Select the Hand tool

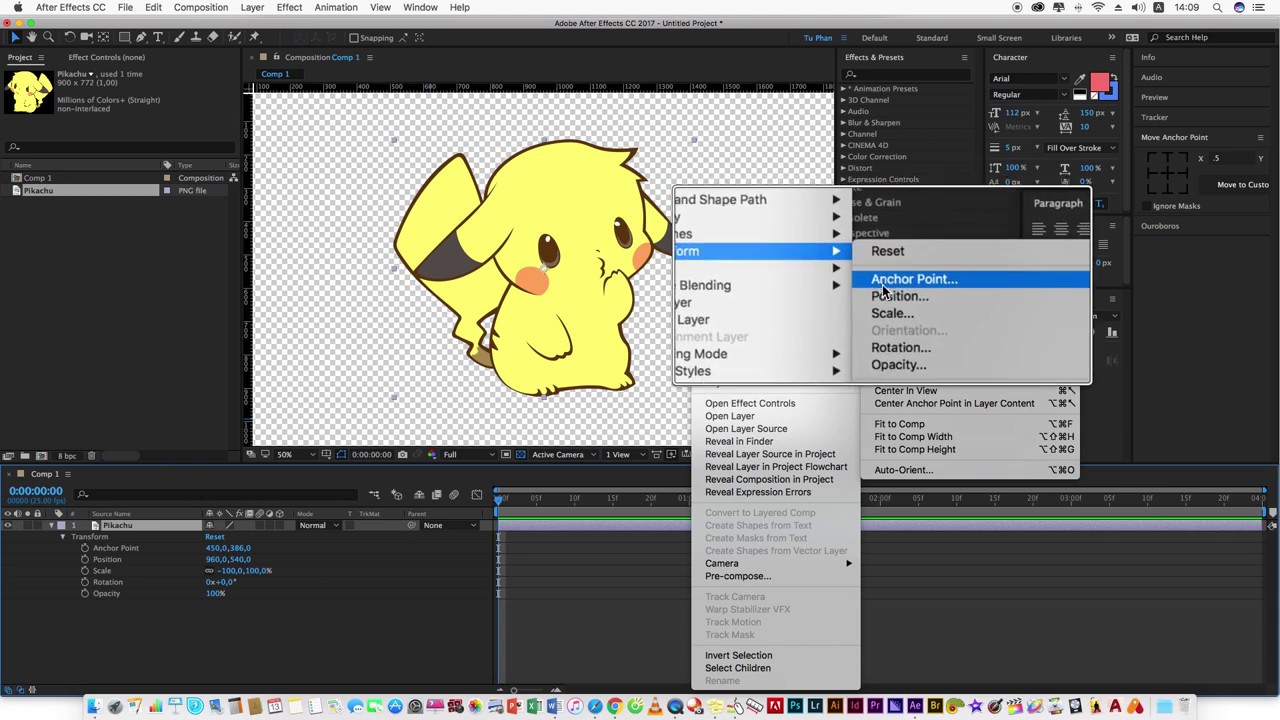(32, 37)
